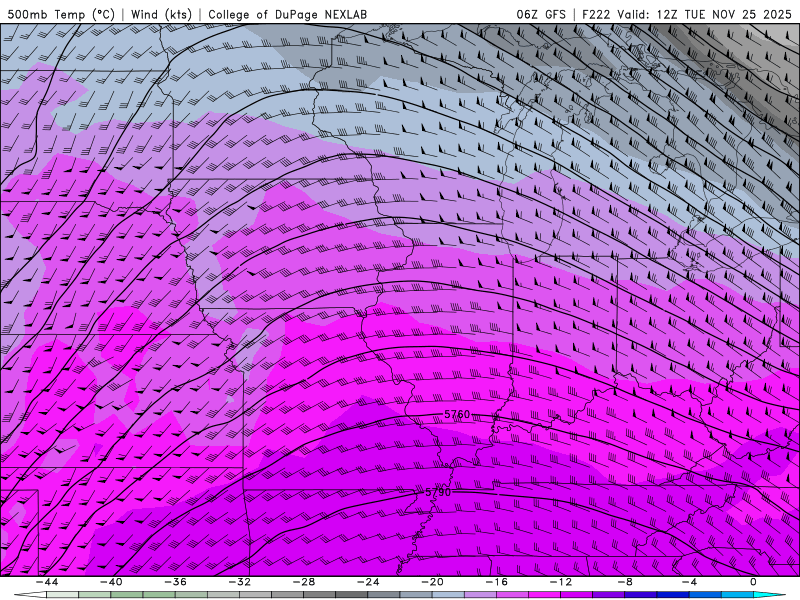The image size is (800, 600).
Task: Click the 500mb Temp (°C) title text
Action: pyautogui.click(x=61, y=14)
